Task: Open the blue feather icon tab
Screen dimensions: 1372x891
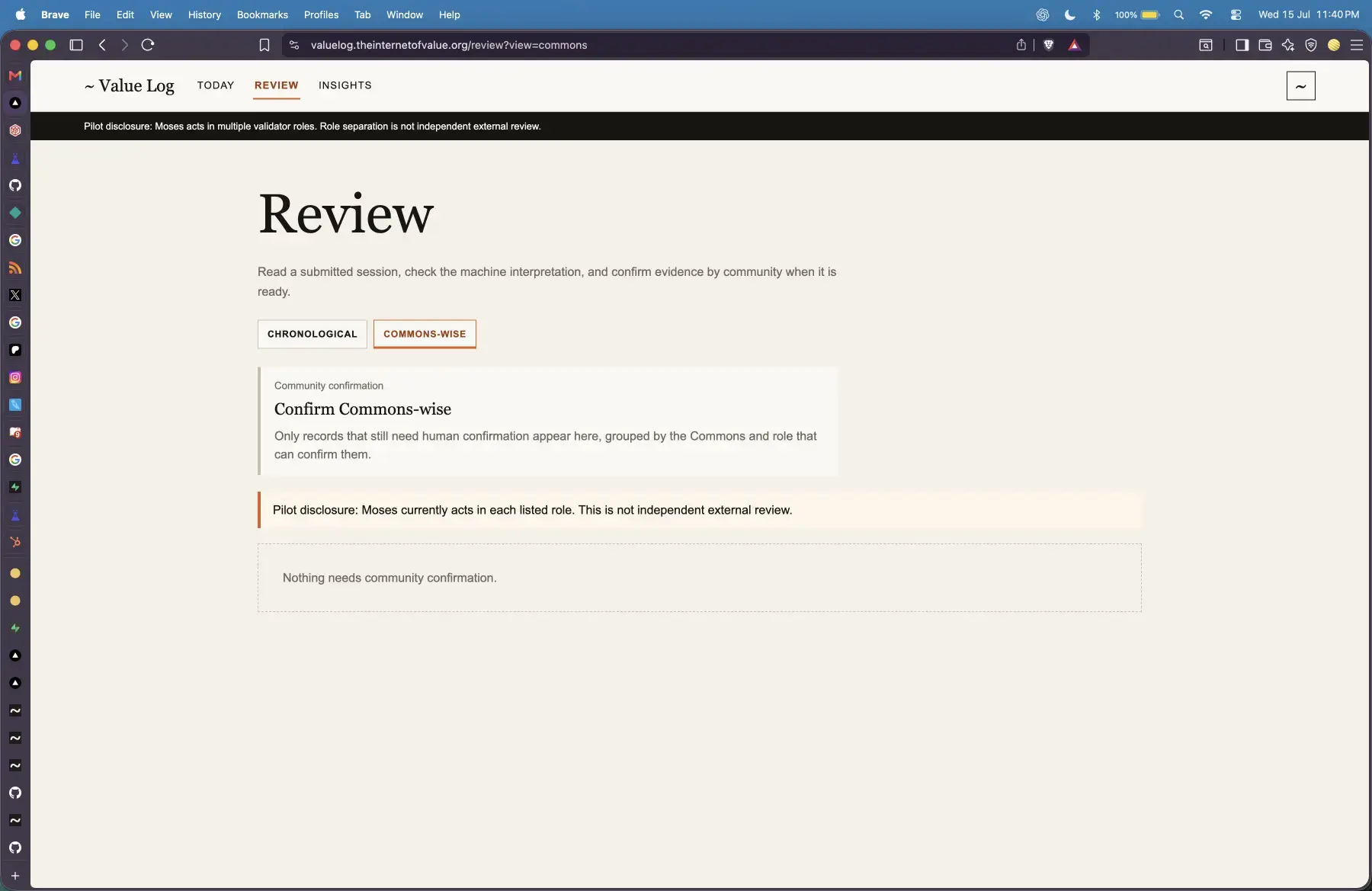Action: pyautogui.click(x=15, y=405)
